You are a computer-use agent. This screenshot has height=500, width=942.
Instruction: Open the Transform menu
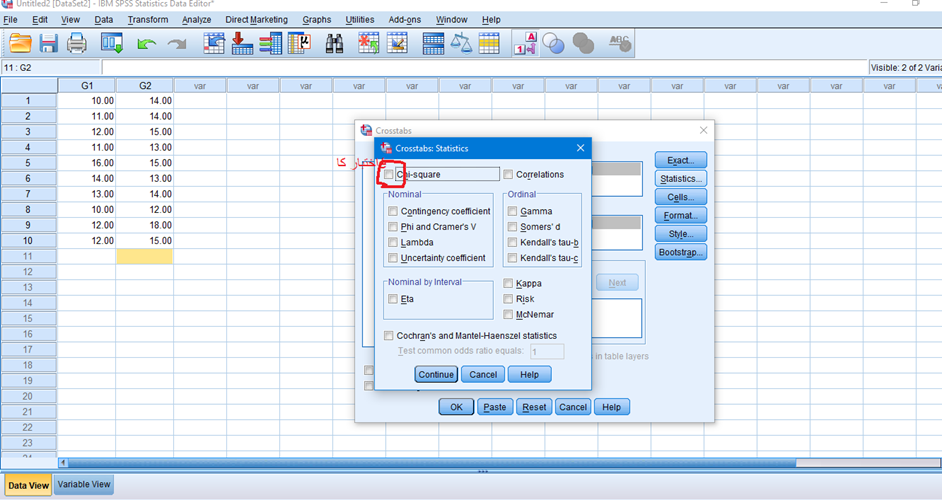[148, 20]
